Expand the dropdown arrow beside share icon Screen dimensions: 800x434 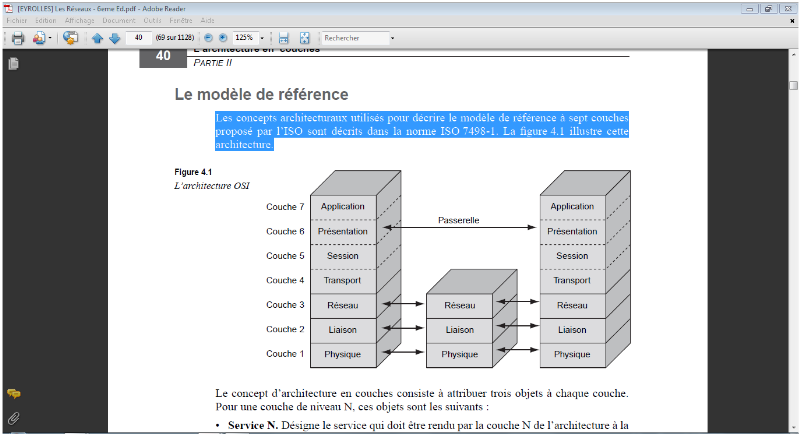click(x=49, y=38)
